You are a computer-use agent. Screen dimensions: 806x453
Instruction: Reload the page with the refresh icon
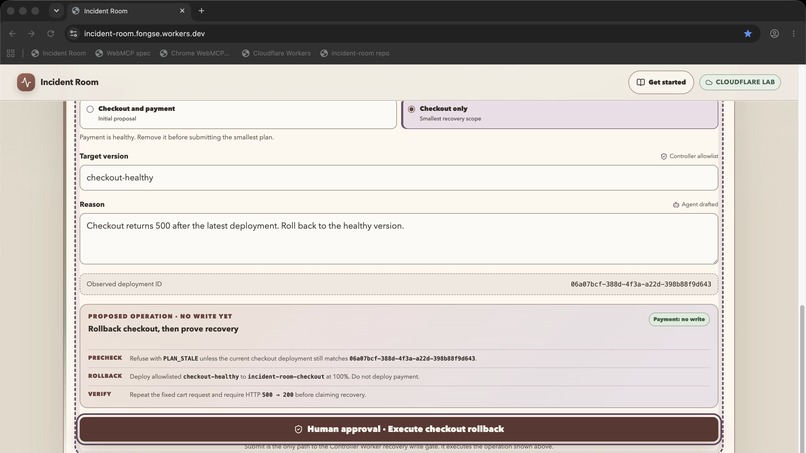click(50, 33)
